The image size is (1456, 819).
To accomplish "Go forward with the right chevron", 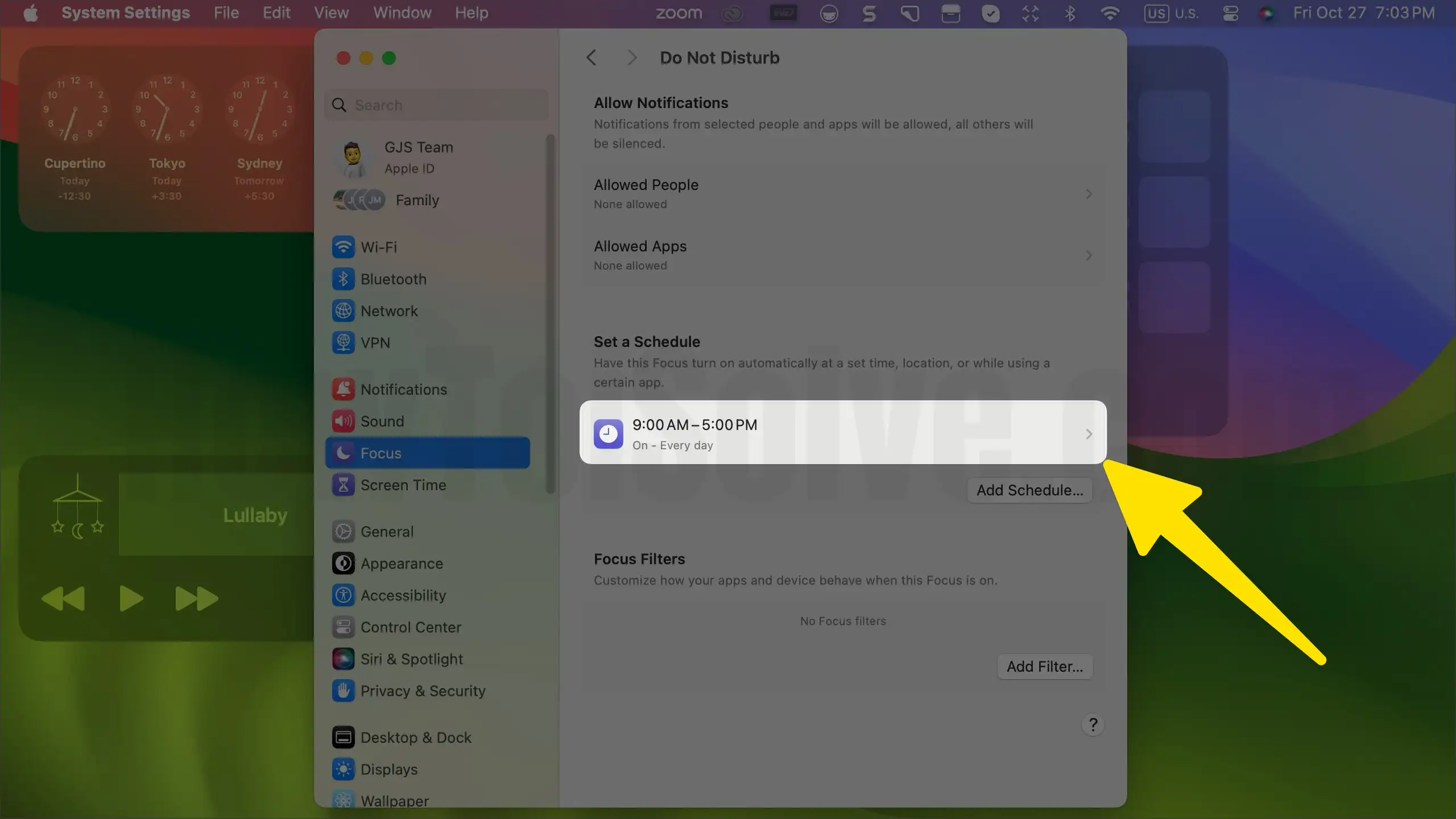I will (x=631, y=57).
